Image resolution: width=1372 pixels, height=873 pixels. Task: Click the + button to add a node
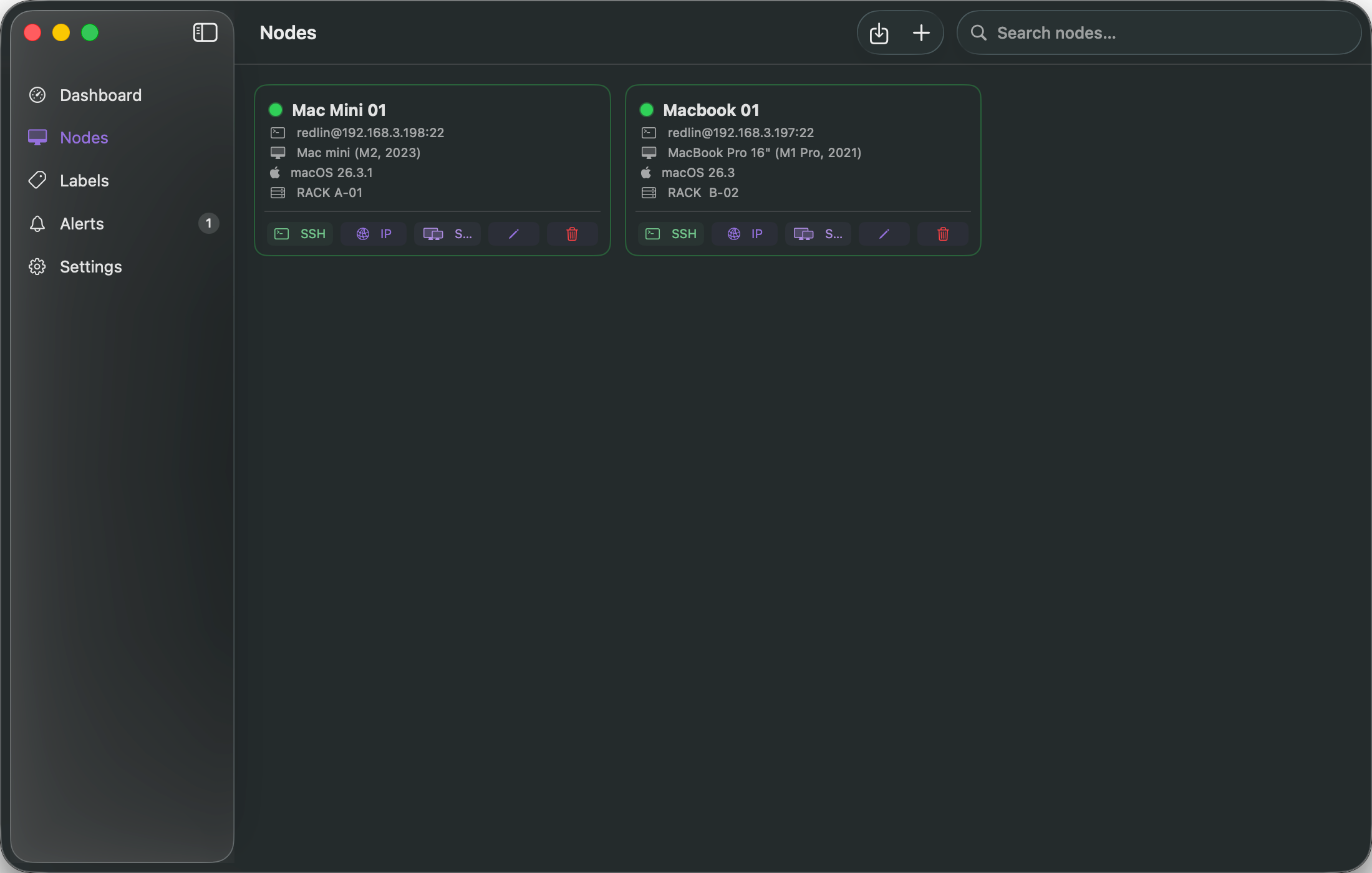[x=921, y=32]
